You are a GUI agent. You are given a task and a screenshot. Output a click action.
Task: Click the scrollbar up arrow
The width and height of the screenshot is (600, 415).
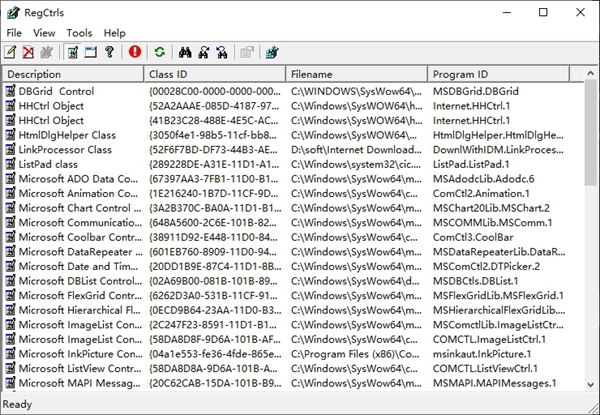590,73
